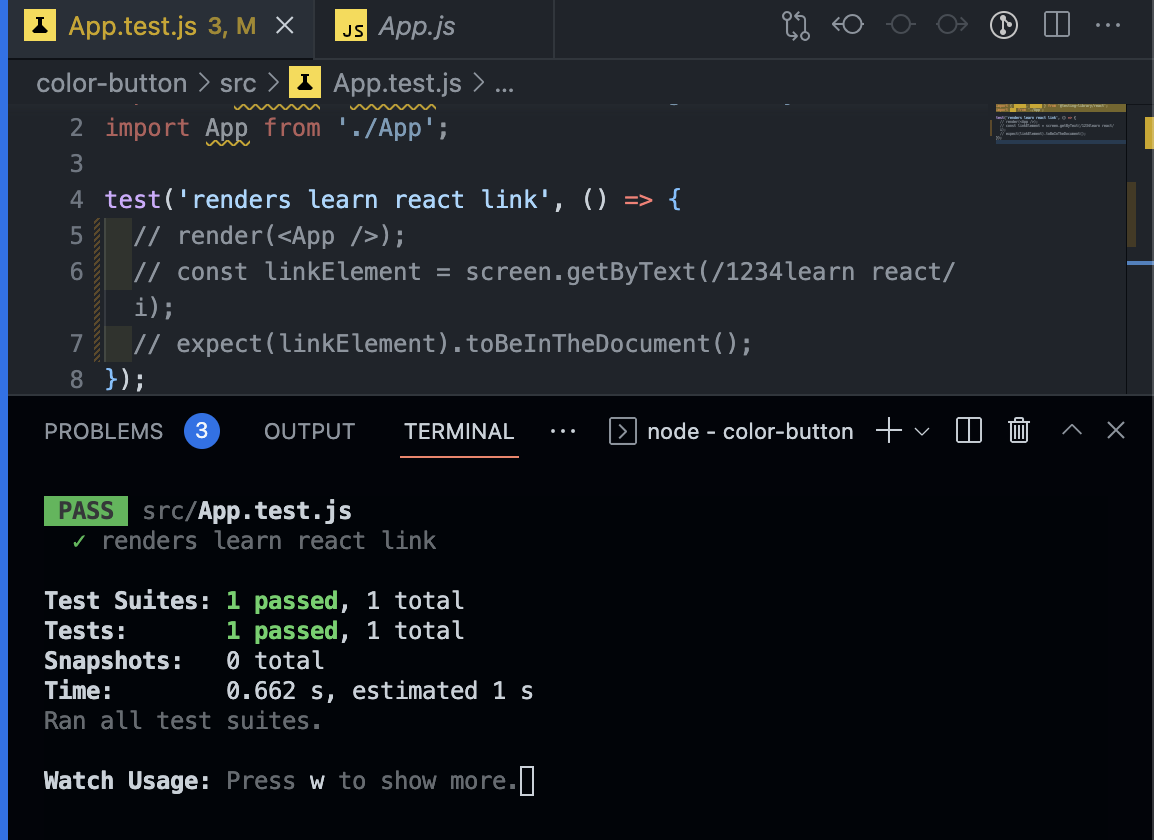The height and width of the screenshot is (840, 1154).
Task: Click the flask icon on App.test.js tab
Action: 40,26
